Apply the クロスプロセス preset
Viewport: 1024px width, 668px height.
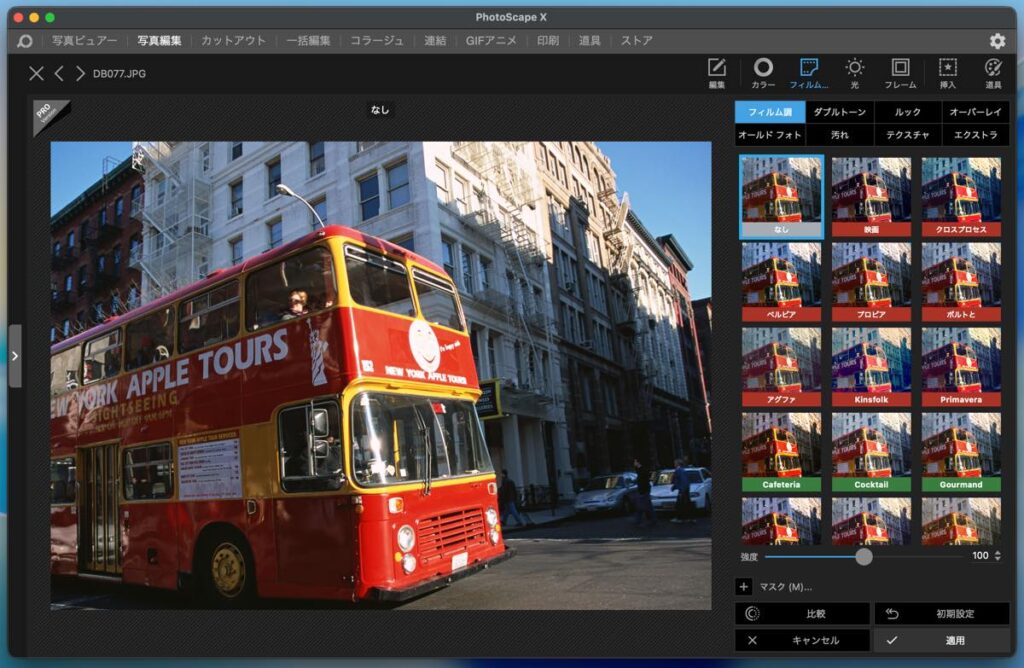coord(961,197)
